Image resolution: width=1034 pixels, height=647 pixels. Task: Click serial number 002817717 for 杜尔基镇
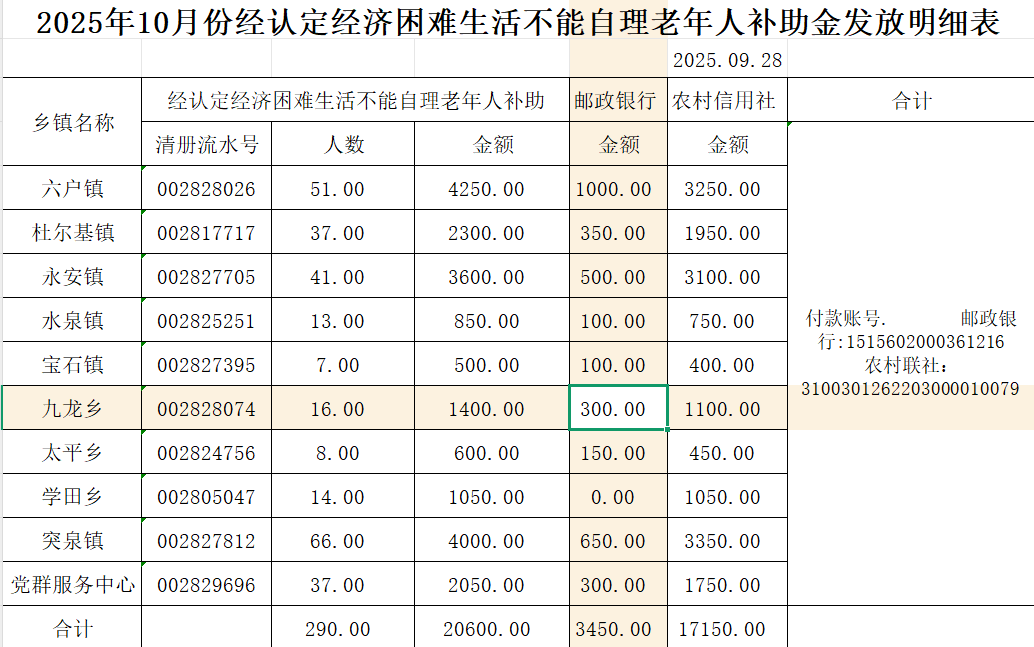pyautogui.click(x=207, y=233)
